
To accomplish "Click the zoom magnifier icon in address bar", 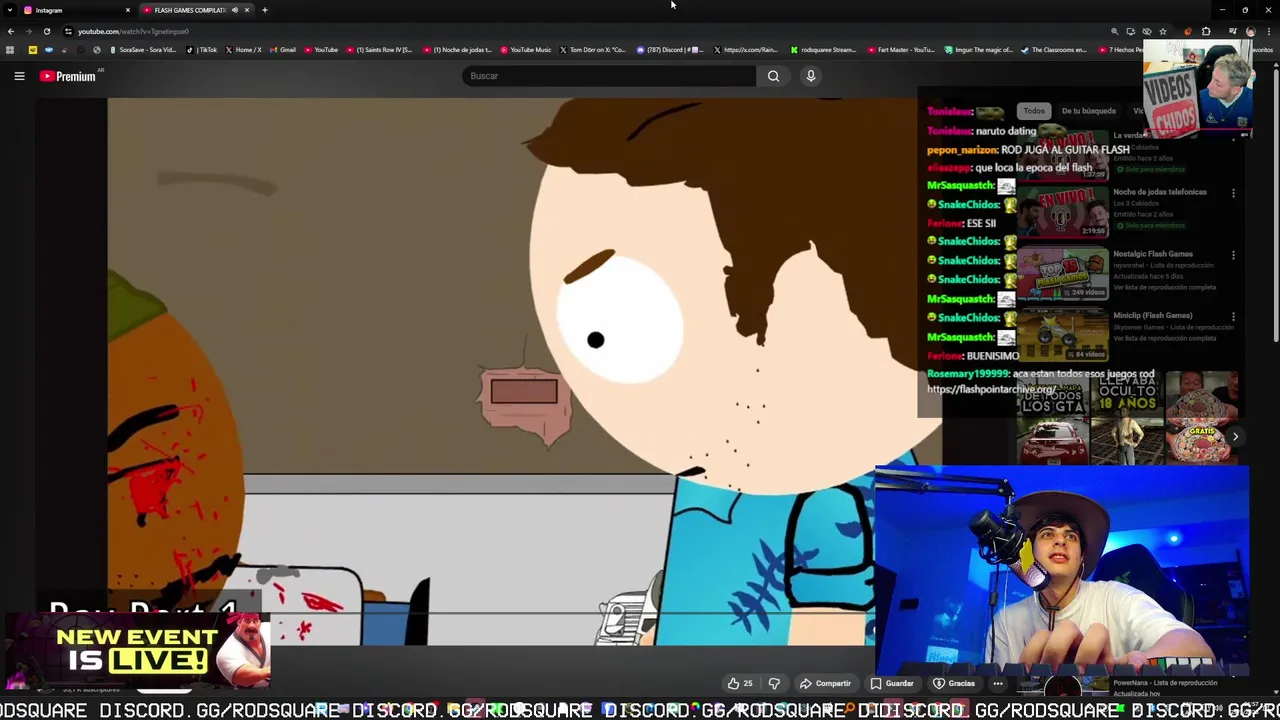I will tap(1114, 31).
